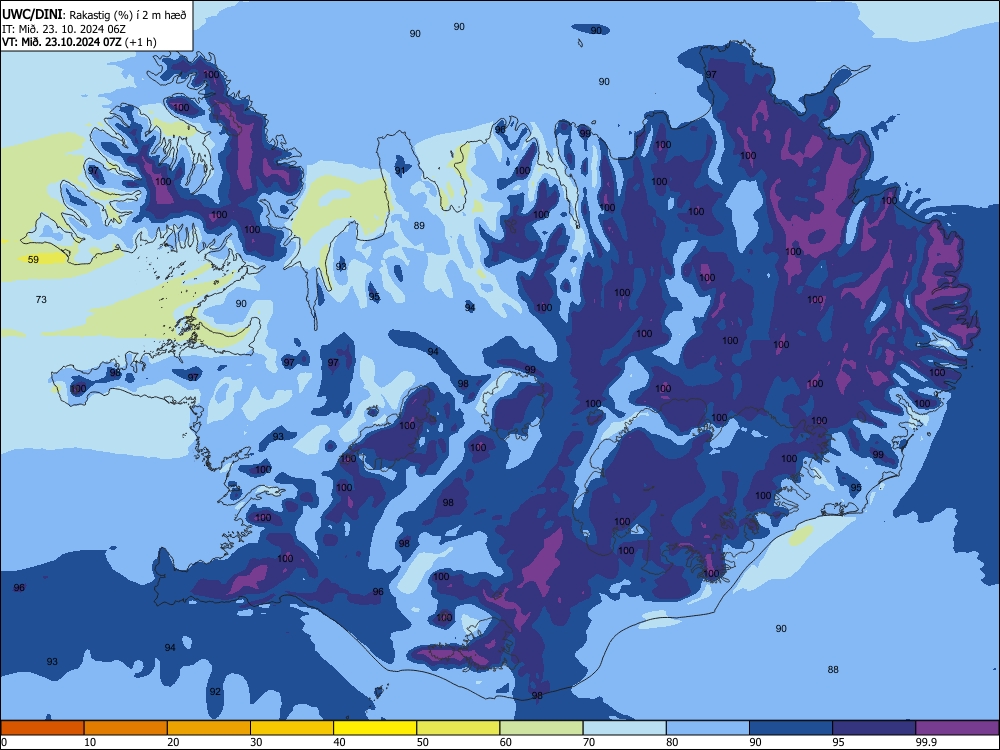Click the legend label 30
This screenshot has width=1000, height=750.
[x=256, y=742]
